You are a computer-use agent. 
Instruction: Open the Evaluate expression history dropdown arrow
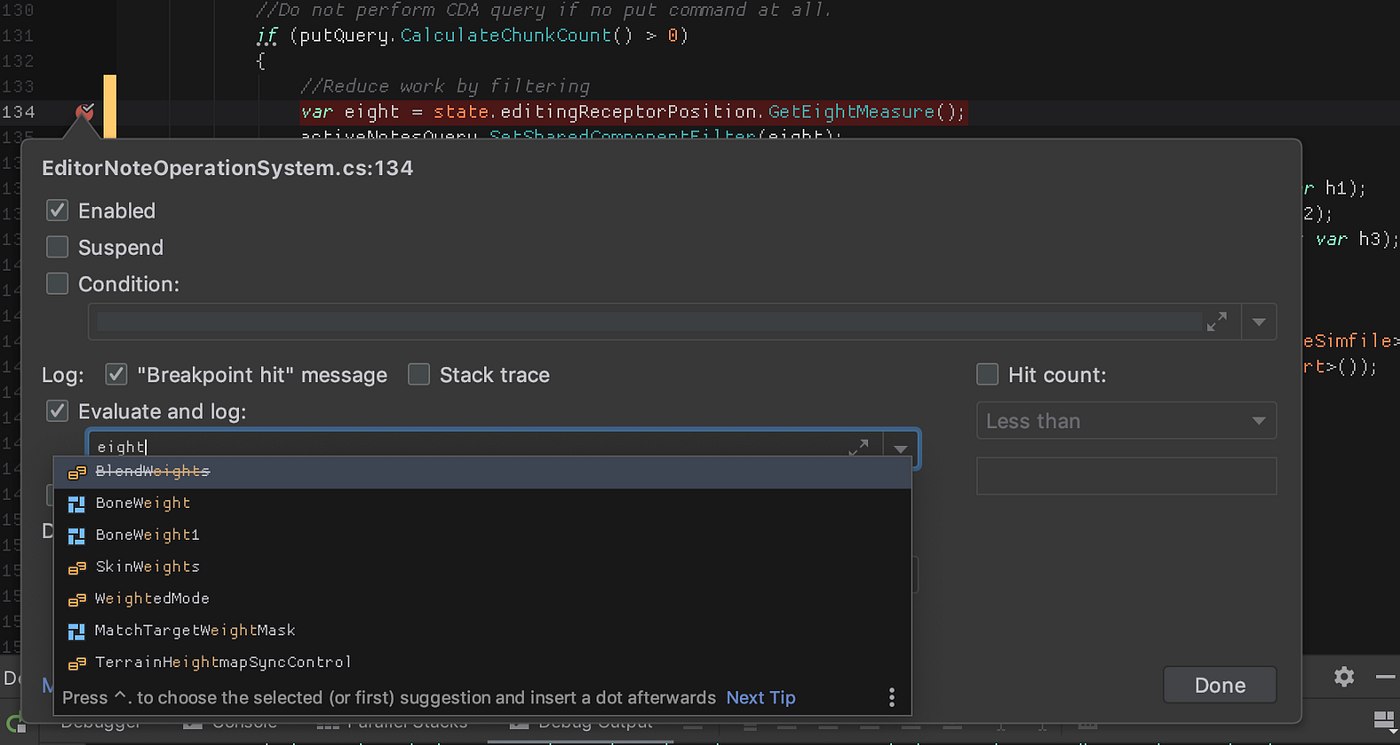point(899,448)
